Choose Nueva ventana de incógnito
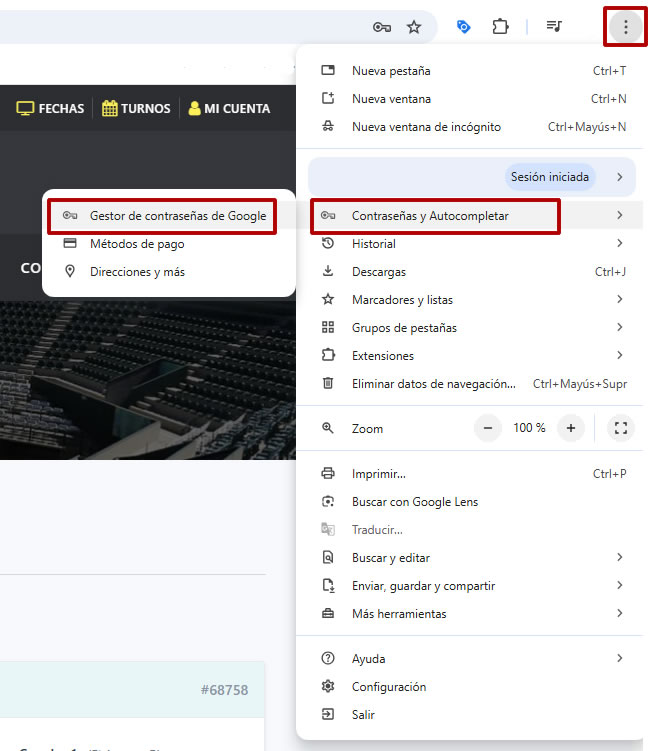Viewport: 663px width, 751px height. click(426, 127)
